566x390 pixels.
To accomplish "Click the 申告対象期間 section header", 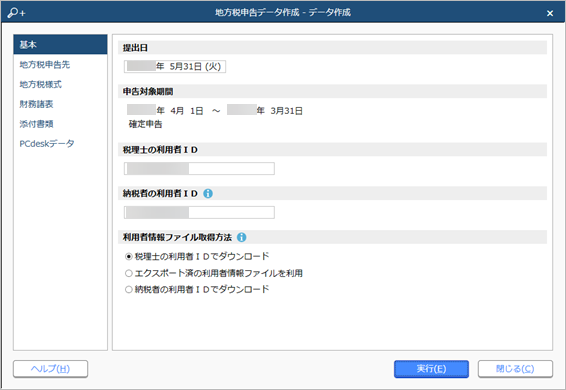I will pos(332,91).
